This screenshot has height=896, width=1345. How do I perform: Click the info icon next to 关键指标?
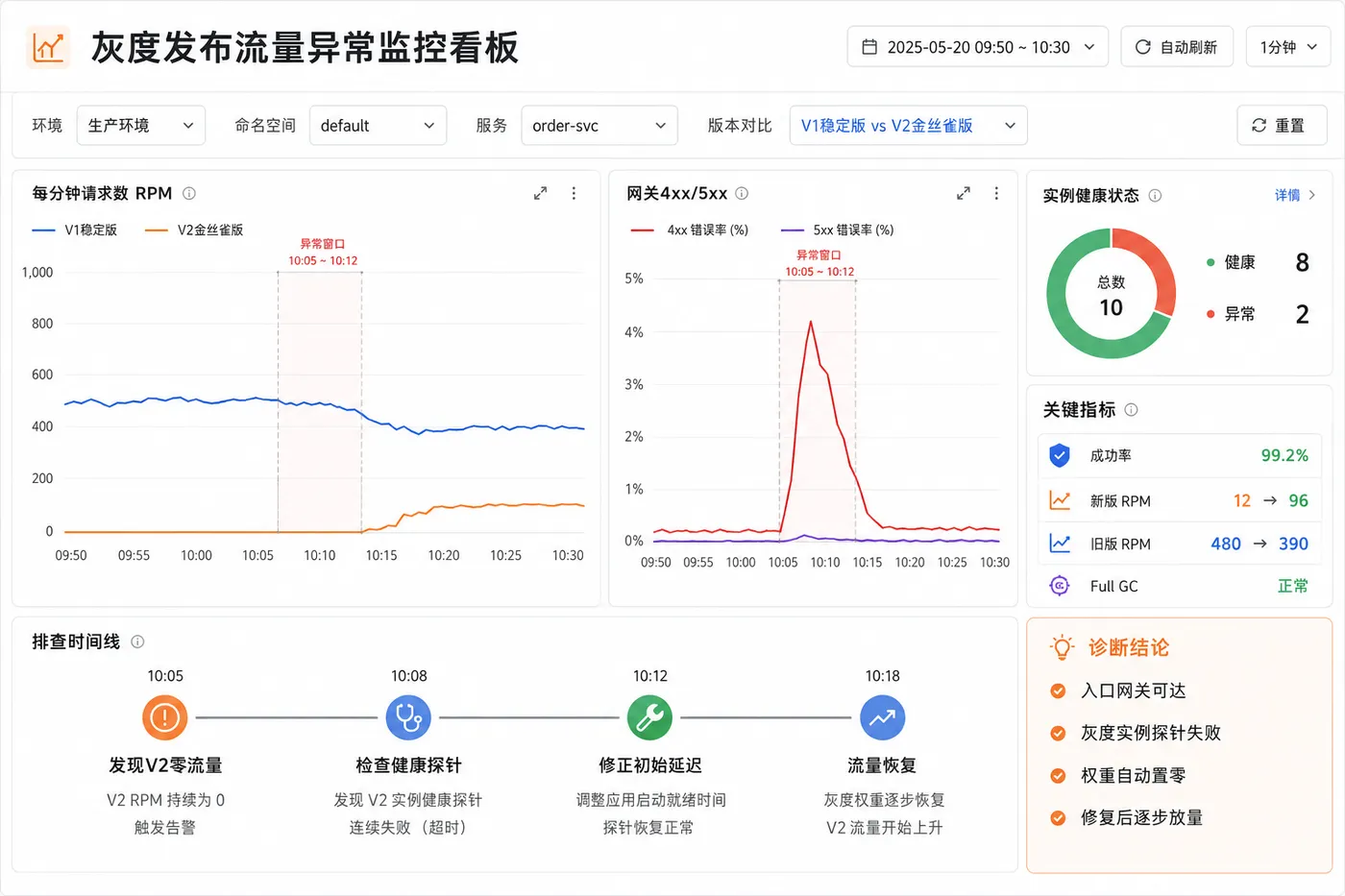point(1131,410)
